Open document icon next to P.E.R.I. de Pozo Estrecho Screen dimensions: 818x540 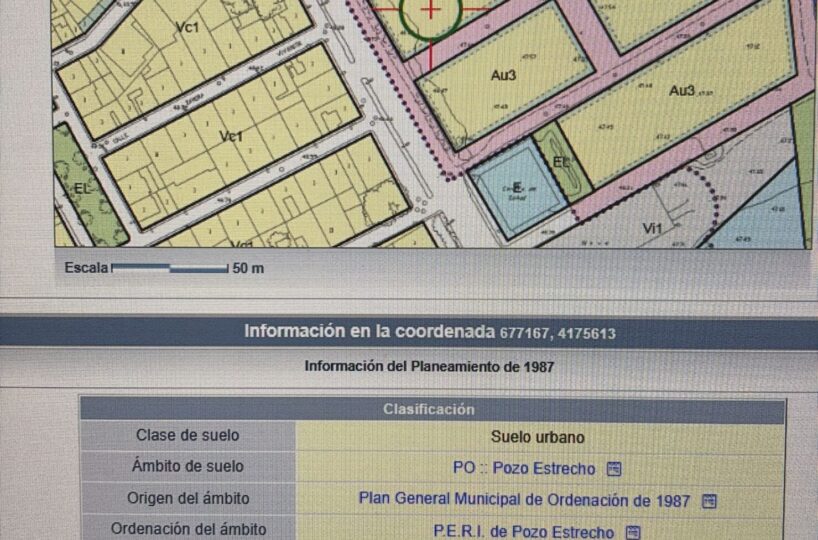click(632, 532)
